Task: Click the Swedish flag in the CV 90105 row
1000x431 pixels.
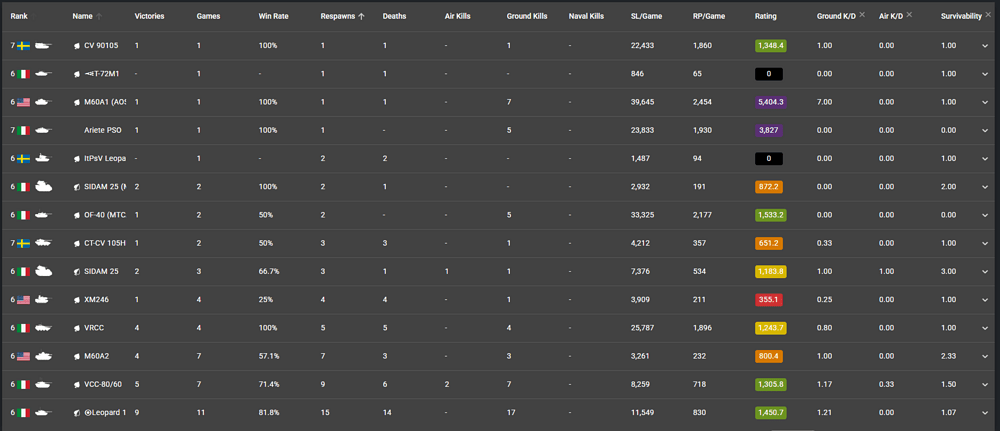Action: (24, 46)
